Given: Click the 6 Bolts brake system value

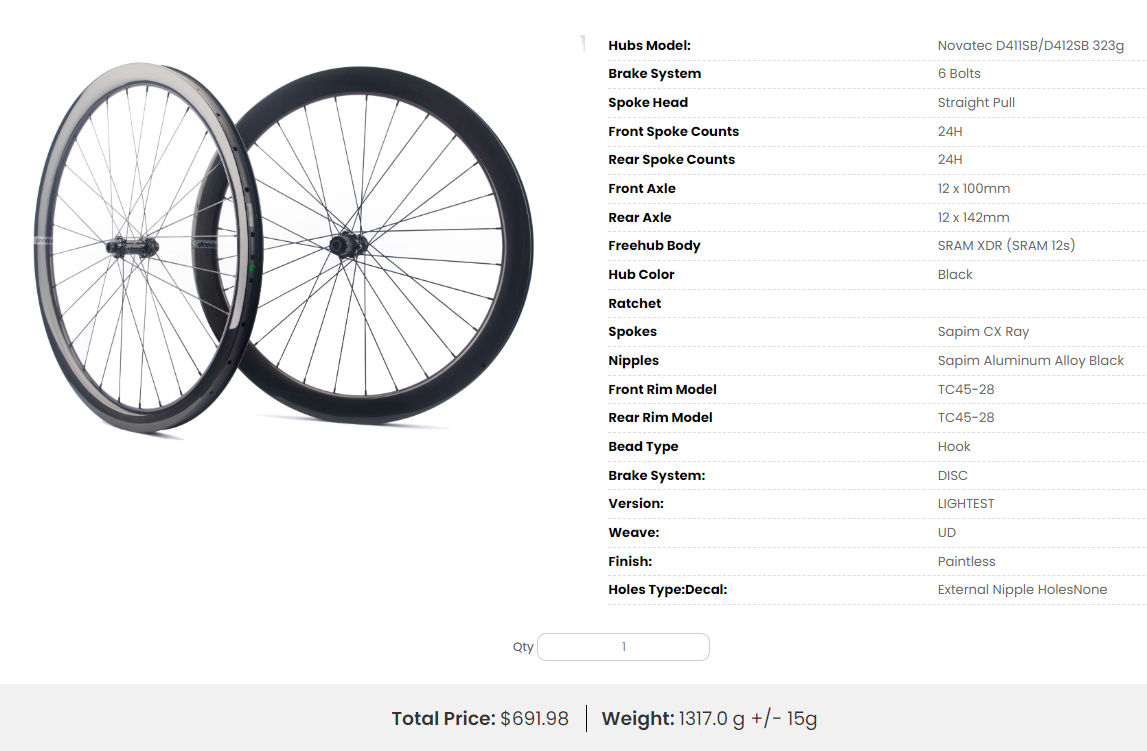Looking at the screenshot, I should [959, 74].
